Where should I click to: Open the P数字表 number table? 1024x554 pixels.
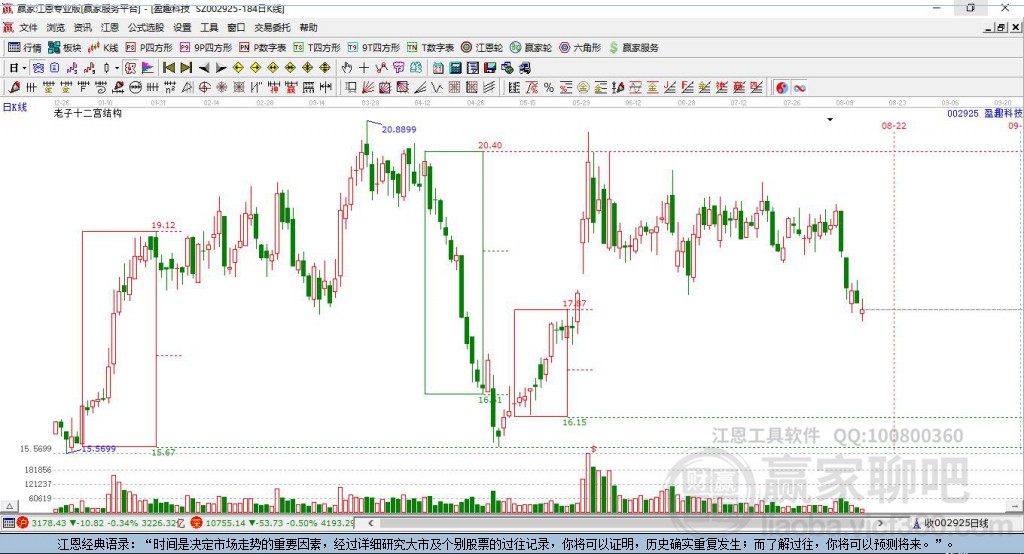point(263,48)
